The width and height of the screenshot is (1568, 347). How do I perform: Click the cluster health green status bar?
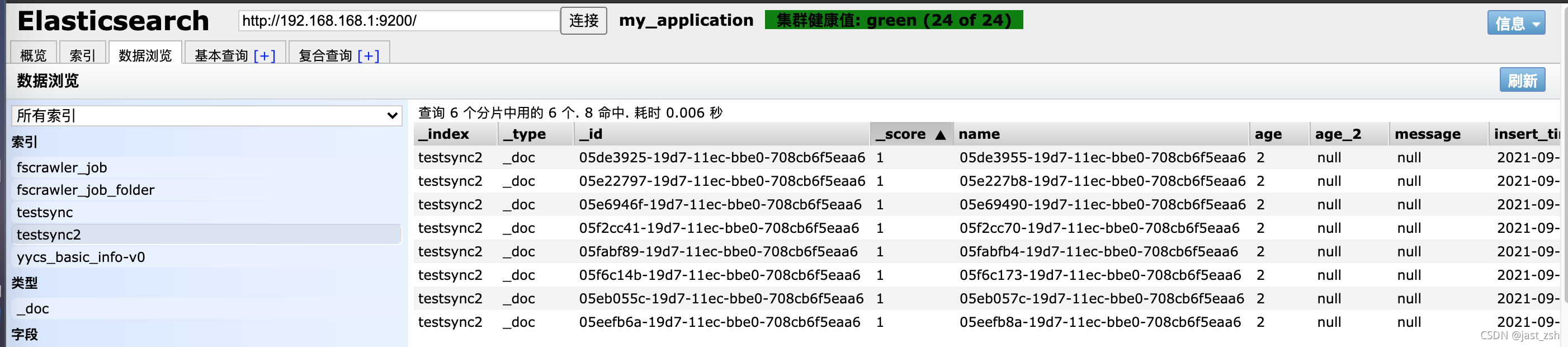pos(894,20)
